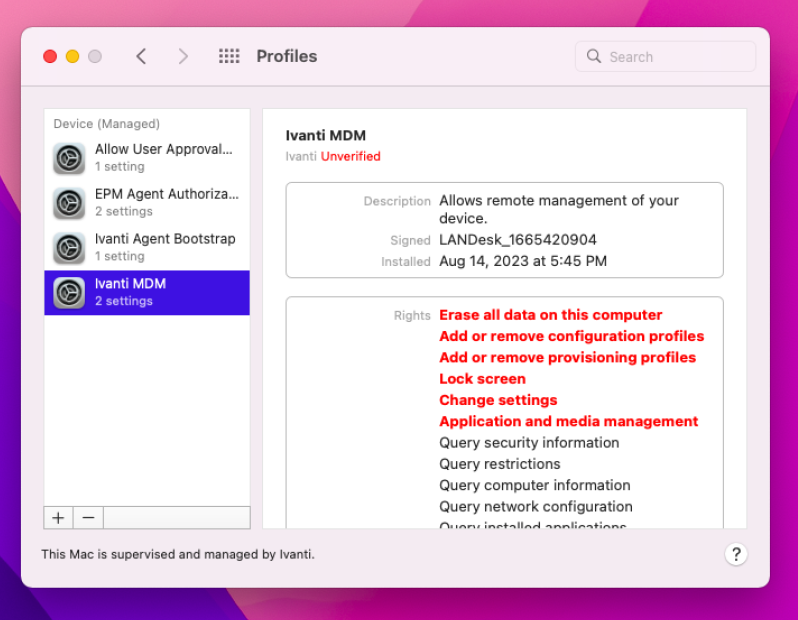Image resolution: width=798 pixels, height=620 pixels.
Task: Click the Ivanti MDM profile icon
Action: coord(69,293)
